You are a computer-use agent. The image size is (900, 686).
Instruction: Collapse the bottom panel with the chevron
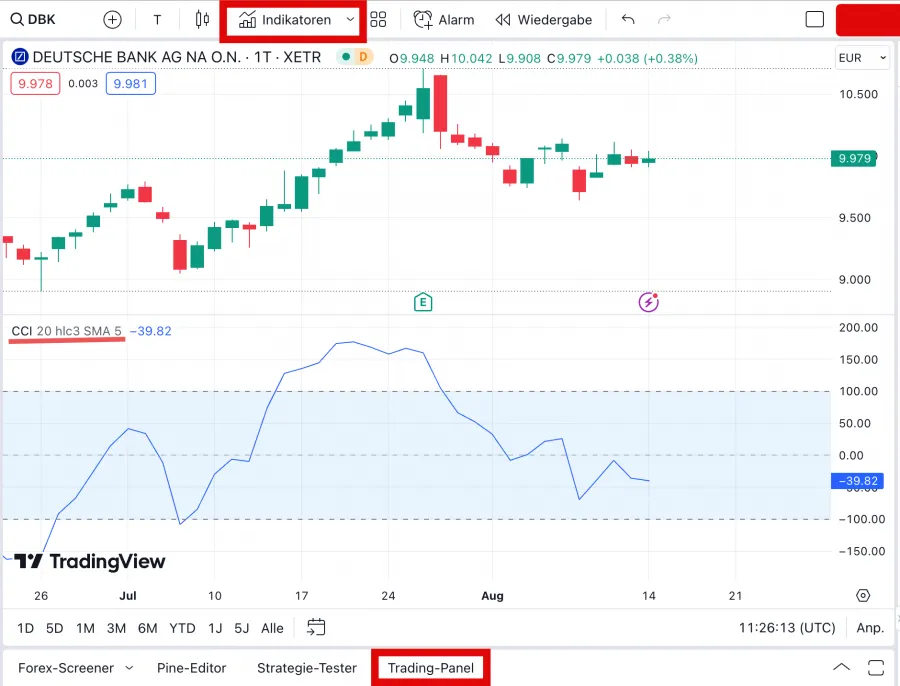coord(841,666)
